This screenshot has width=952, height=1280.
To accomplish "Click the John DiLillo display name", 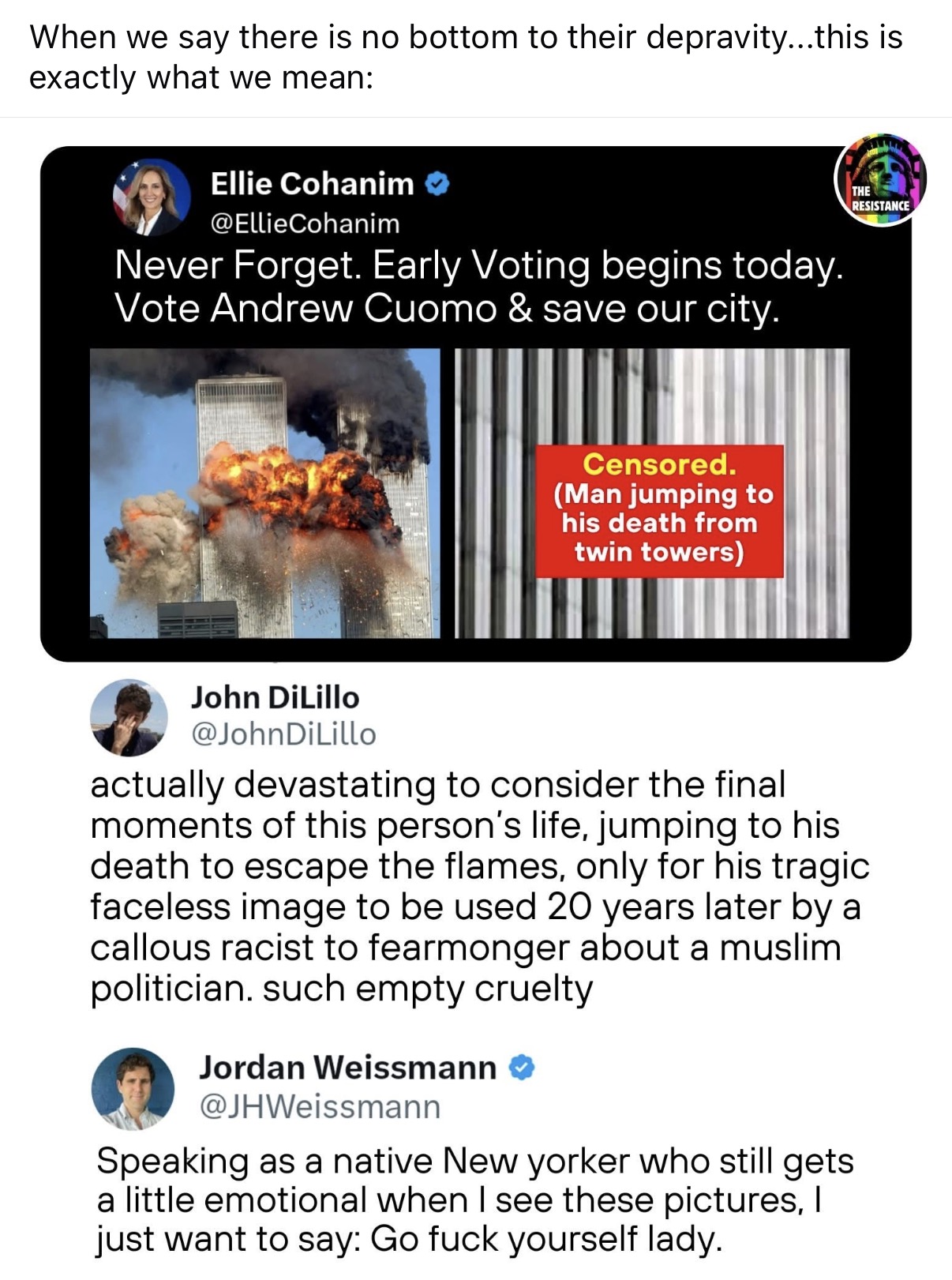I will coord(275,697).
